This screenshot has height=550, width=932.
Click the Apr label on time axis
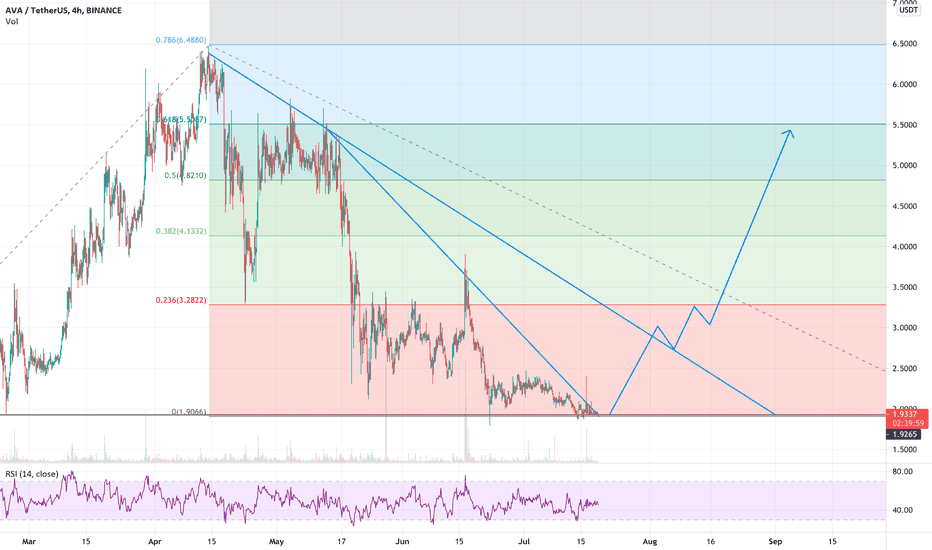[x=155, y=541]
